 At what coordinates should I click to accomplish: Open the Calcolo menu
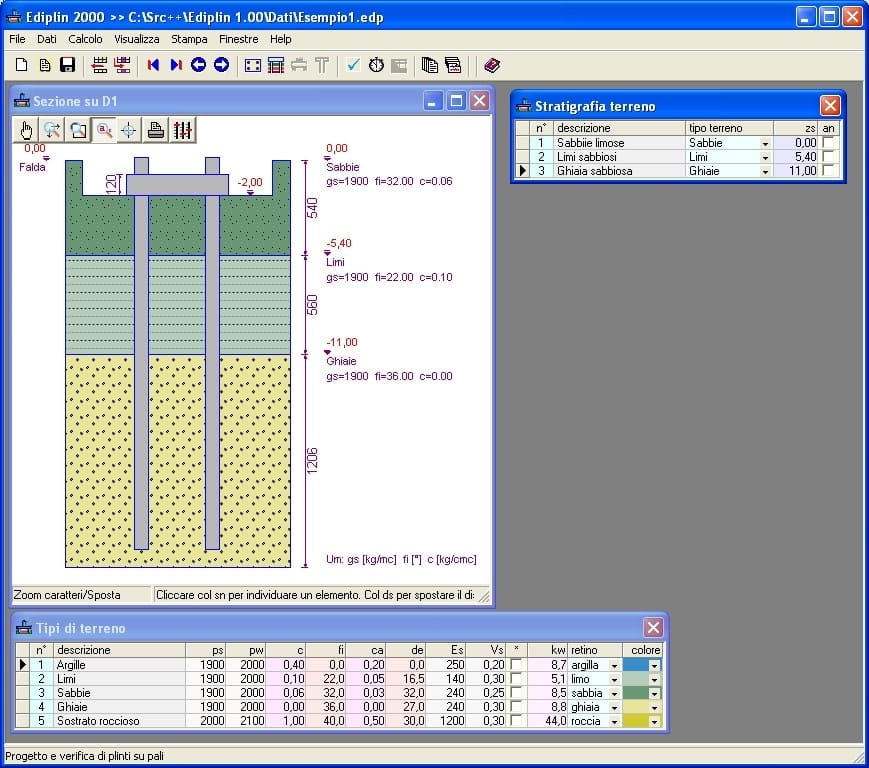pyautogui.click(x=85, y=39)
